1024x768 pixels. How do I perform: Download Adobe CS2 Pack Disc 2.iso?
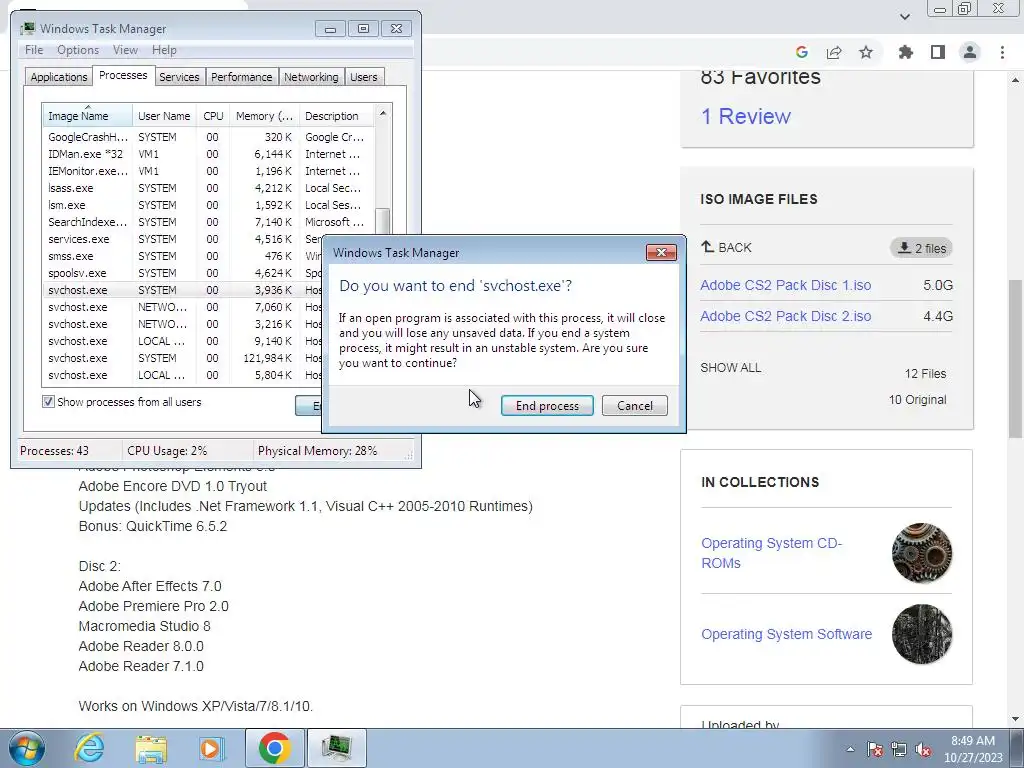tap(786, 316)
